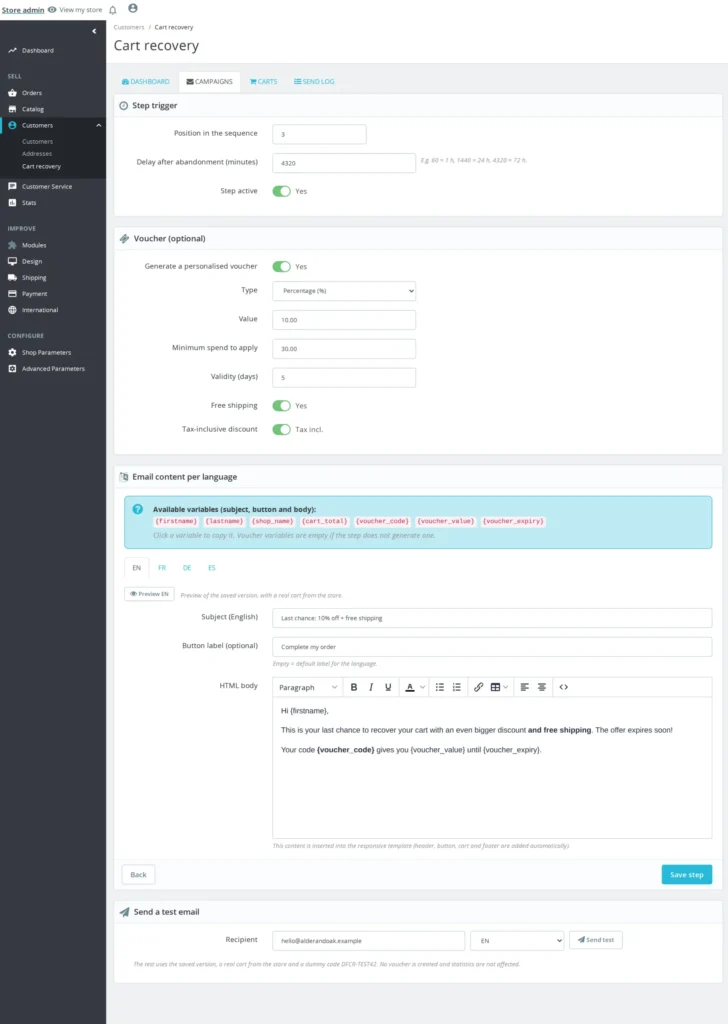
Task: Open the test email language dropdown
Action: click(x=517, y=940)
